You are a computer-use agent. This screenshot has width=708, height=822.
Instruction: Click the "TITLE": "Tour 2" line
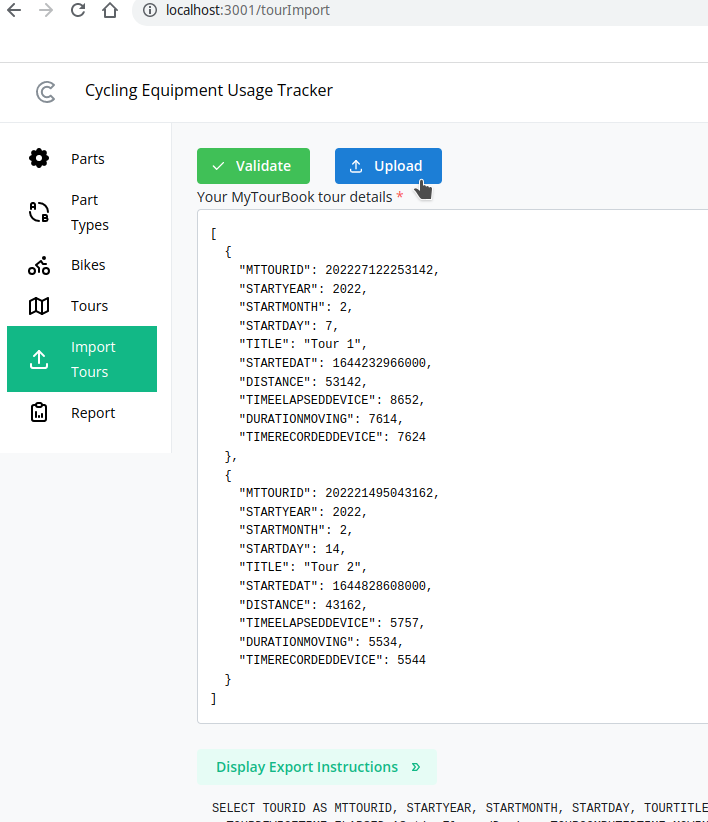(303, 567)
